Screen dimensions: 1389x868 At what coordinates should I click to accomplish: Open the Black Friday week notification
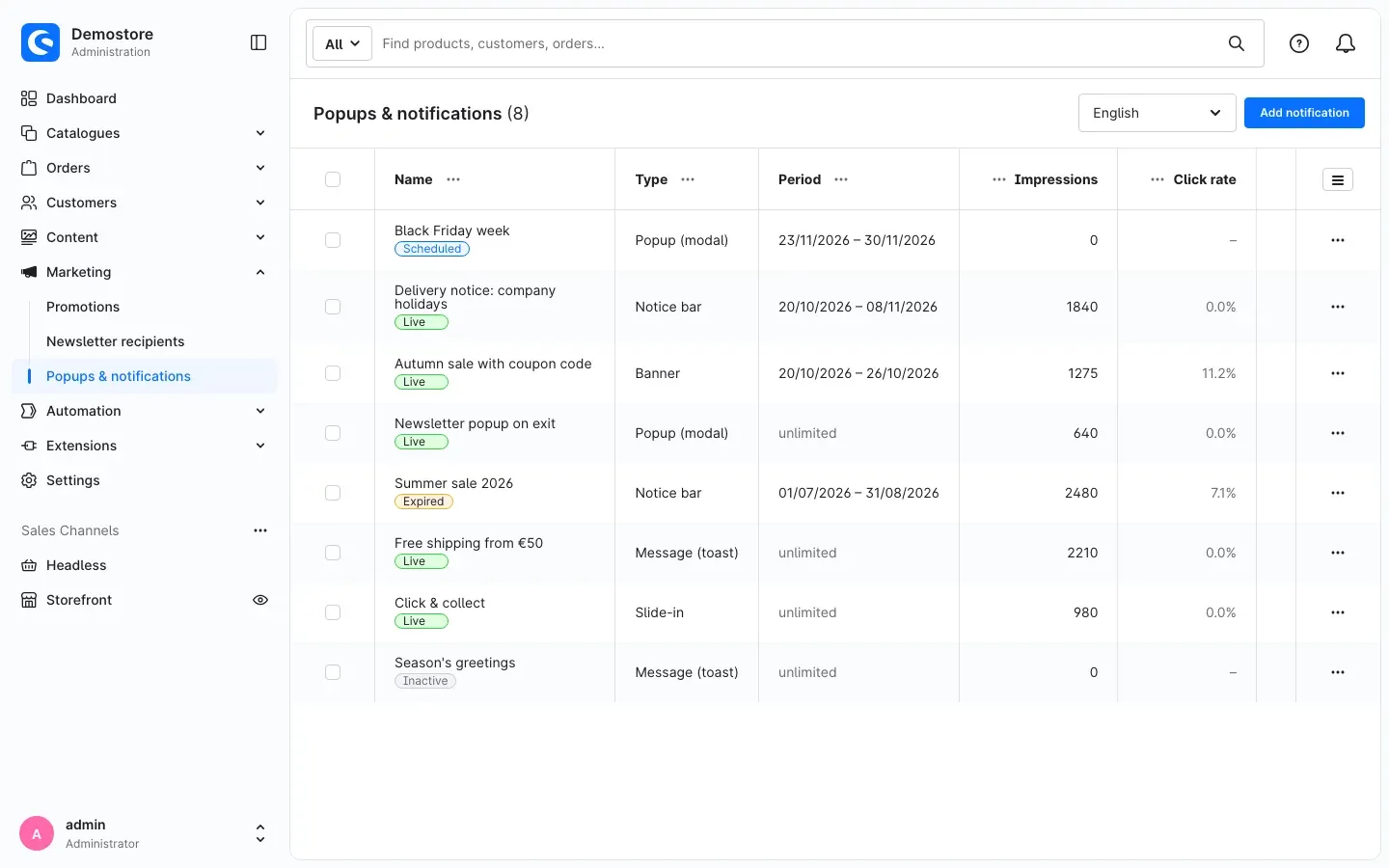coord(452,231)
